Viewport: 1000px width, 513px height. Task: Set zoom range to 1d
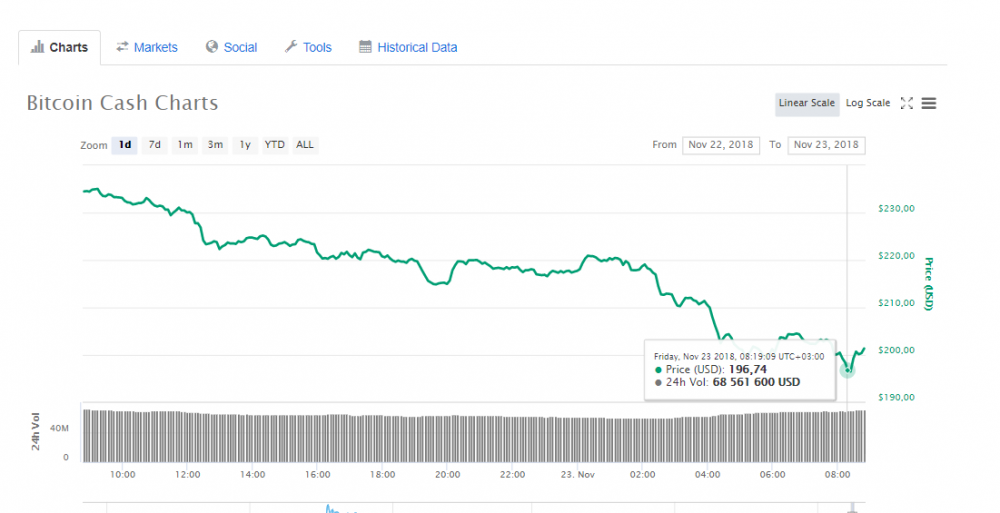[124, 145]
